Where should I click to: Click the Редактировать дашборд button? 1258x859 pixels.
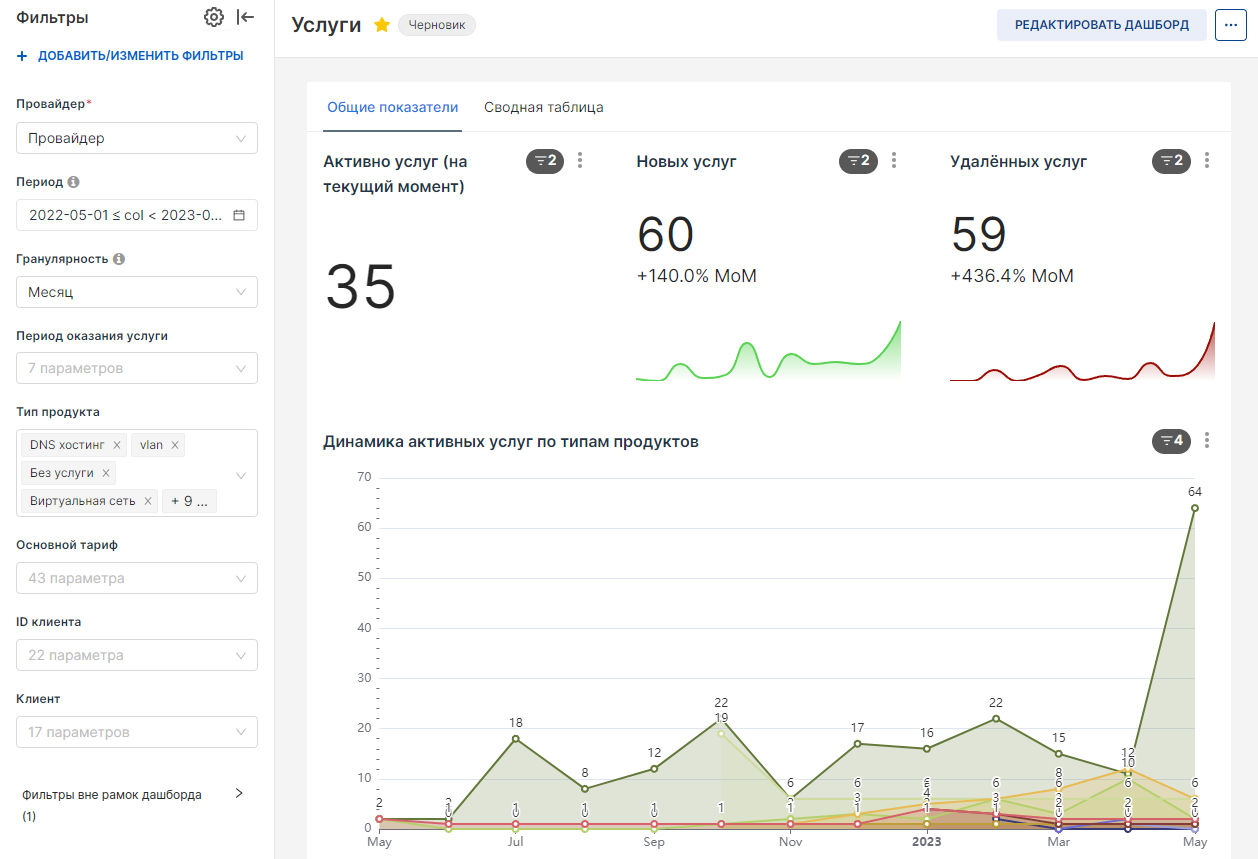click(x=1102, y=25)
